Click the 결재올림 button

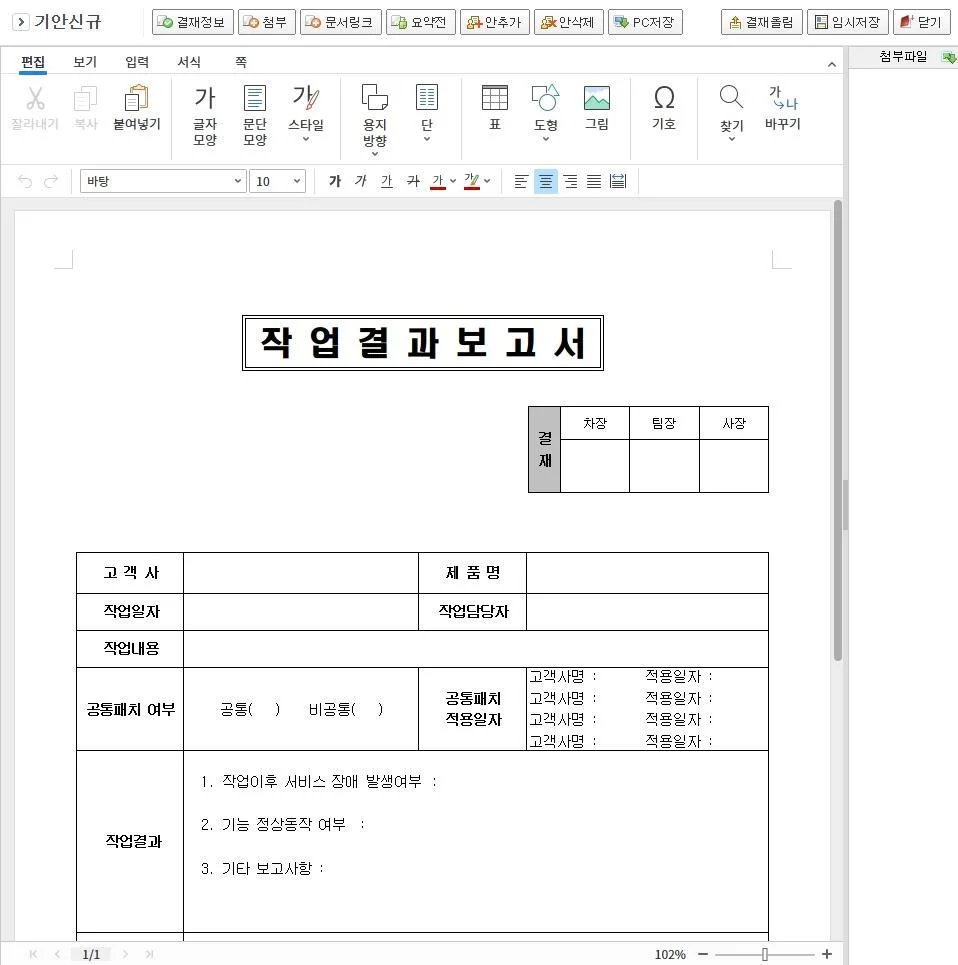(761, 22)
